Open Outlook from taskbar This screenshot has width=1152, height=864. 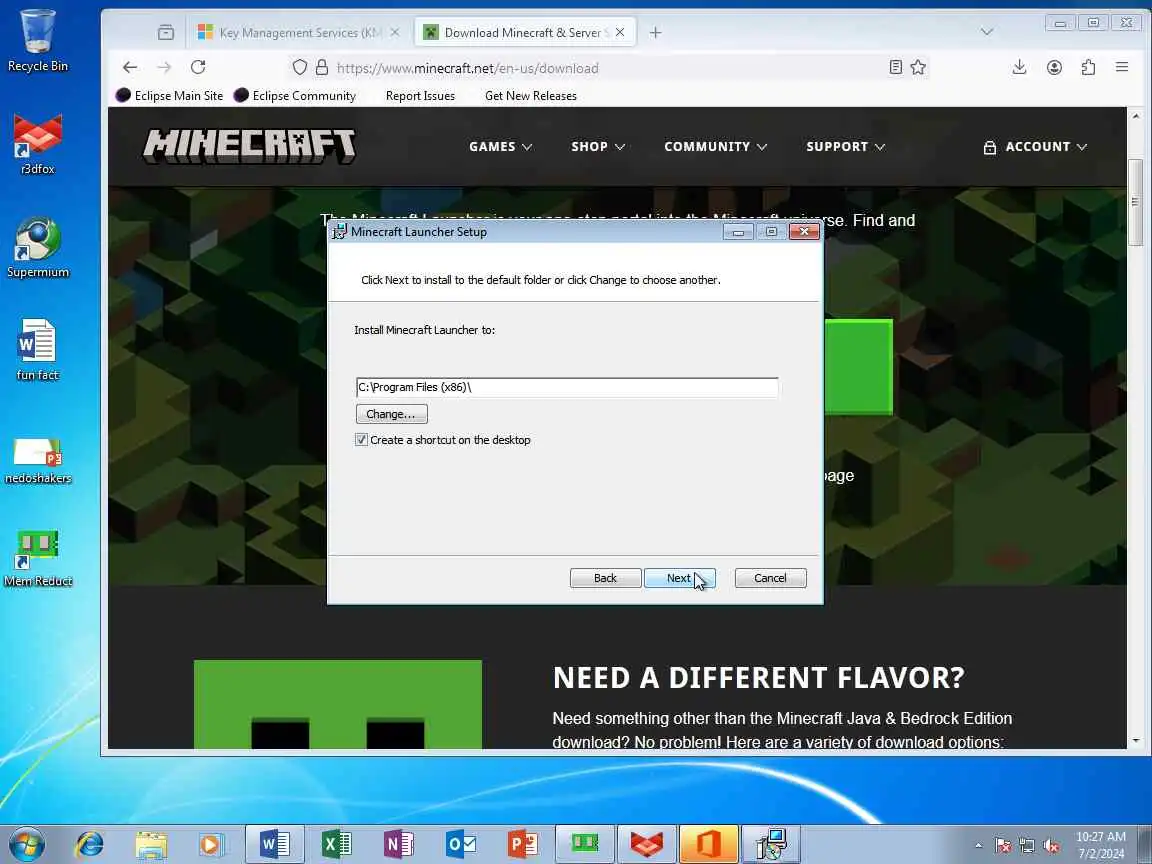pyautogui.click(x=461, y=844)
